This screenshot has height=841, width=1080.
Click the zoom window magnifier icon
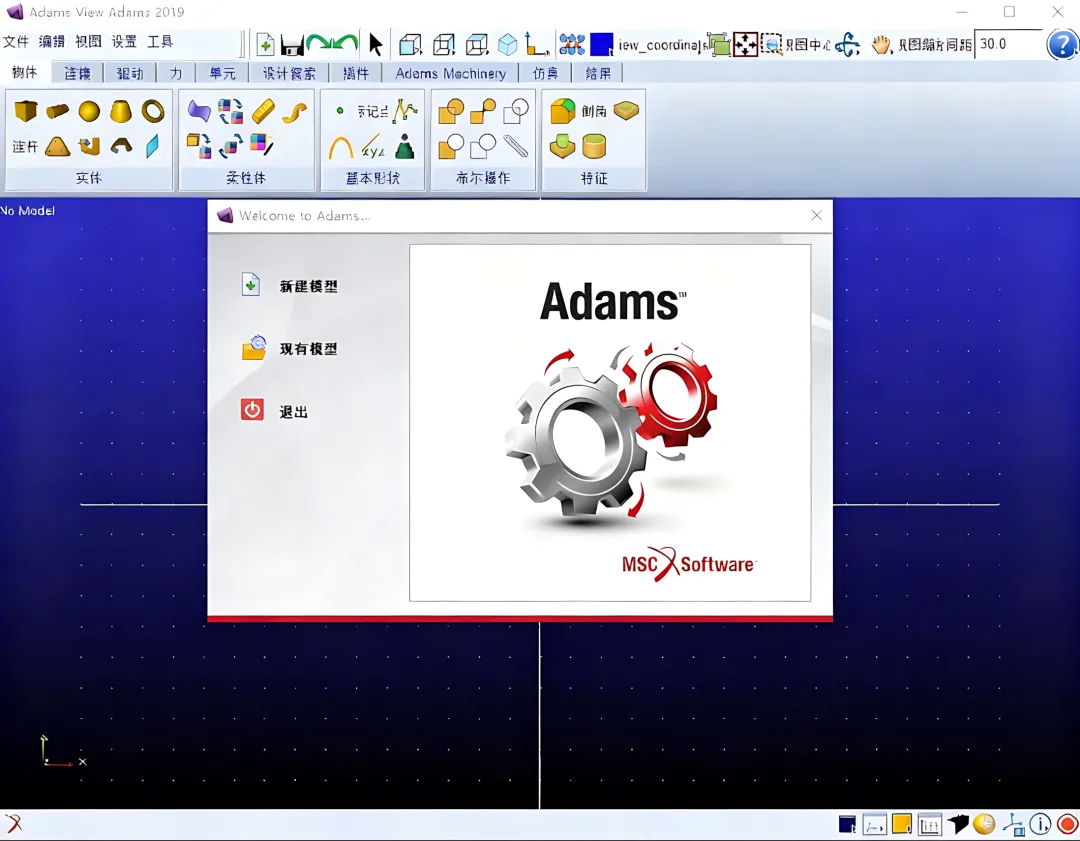(771, 45)
